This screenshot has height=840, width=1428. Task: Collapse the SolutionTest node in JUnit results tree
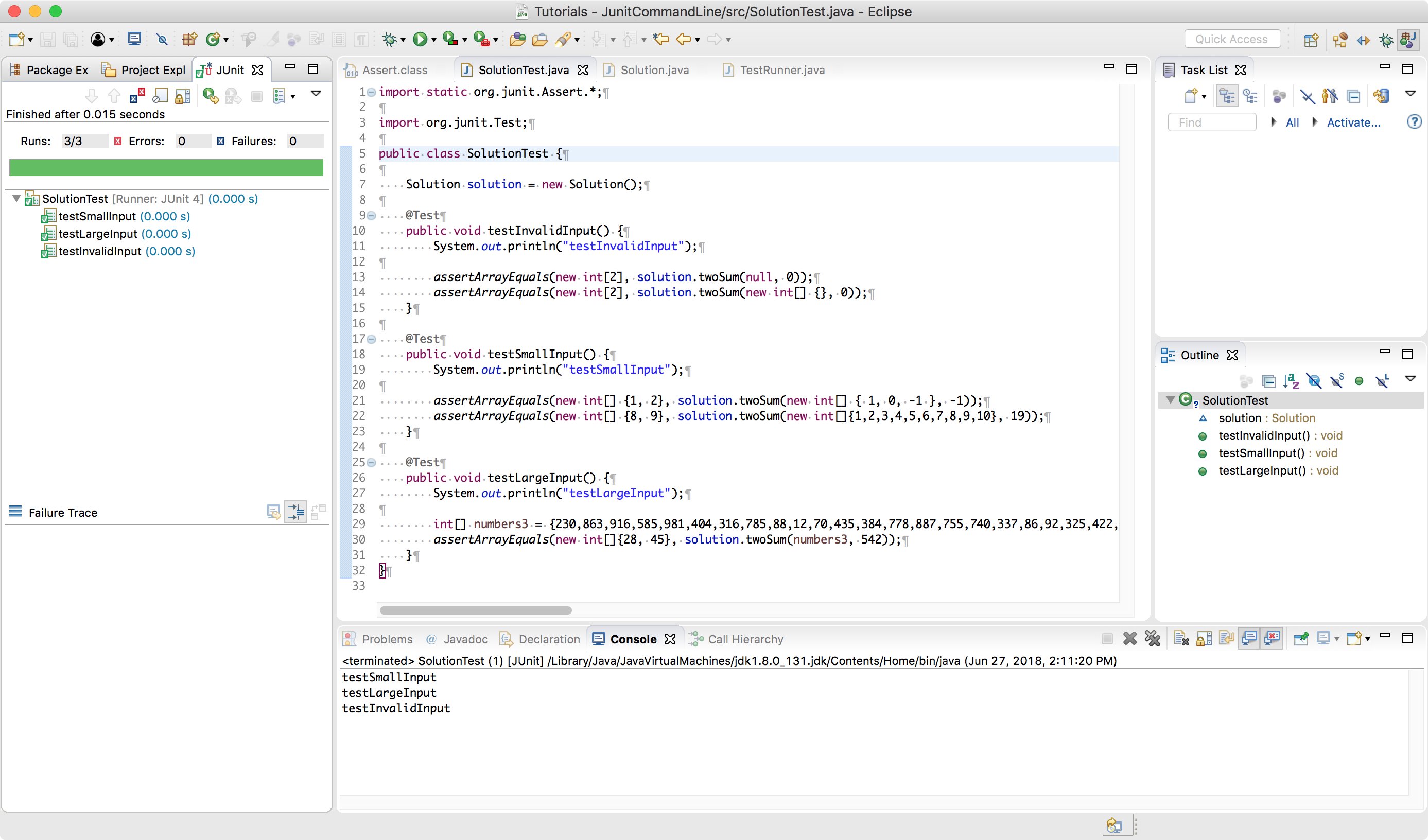(16, 198)
